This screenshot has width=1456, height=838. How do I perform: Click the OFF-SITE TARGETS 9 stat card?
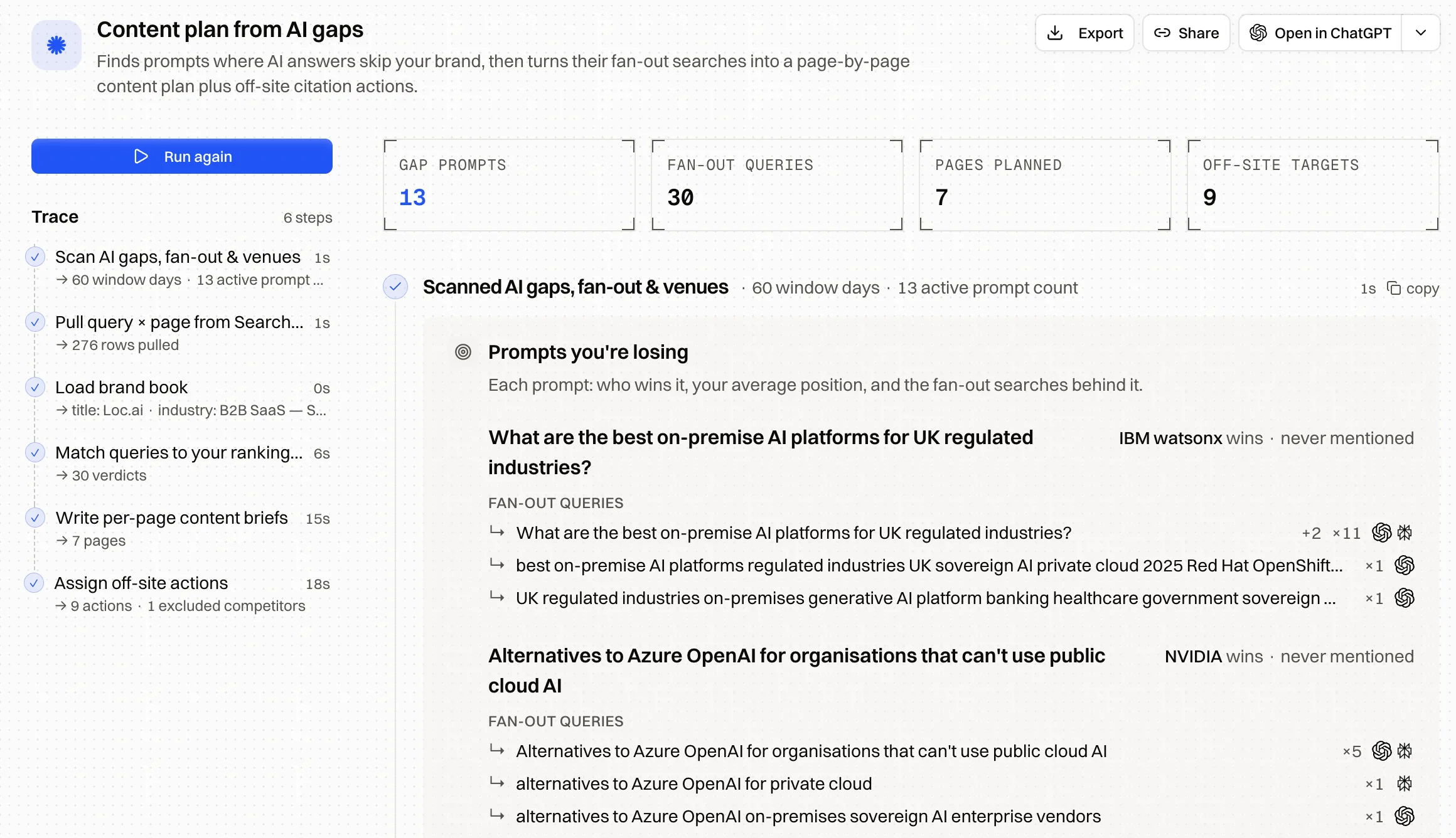point(1313,185)
